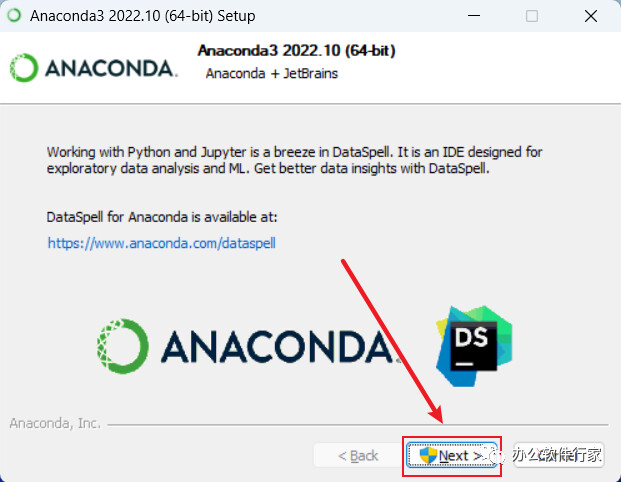Screen dimensions: 621x482
Task: Click the disabled maximize window button
Action: click(x=532, y=16)
